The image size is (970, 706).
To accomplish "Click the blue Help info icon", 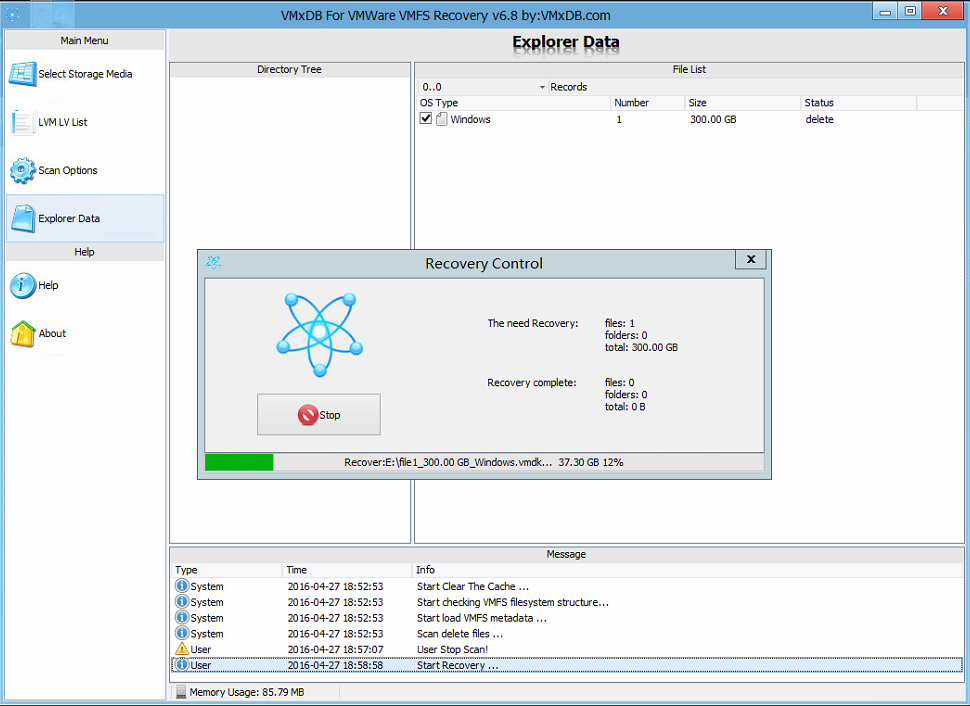I will point(22,285).
